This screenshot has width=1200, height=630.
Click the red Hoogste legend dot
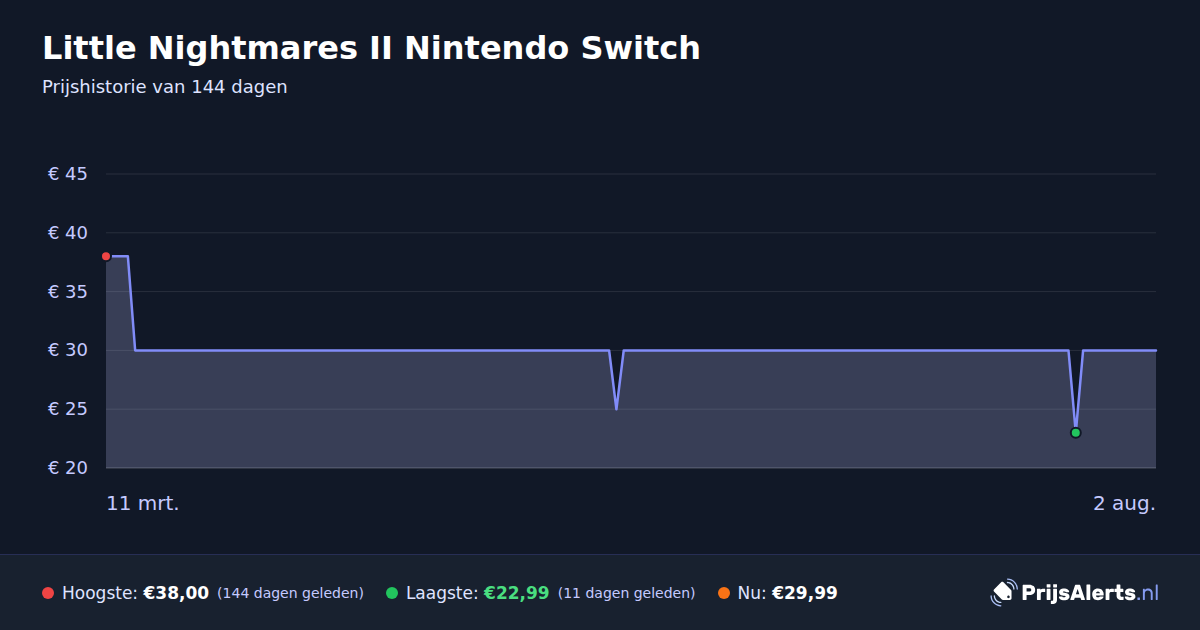tap(48, 593)
